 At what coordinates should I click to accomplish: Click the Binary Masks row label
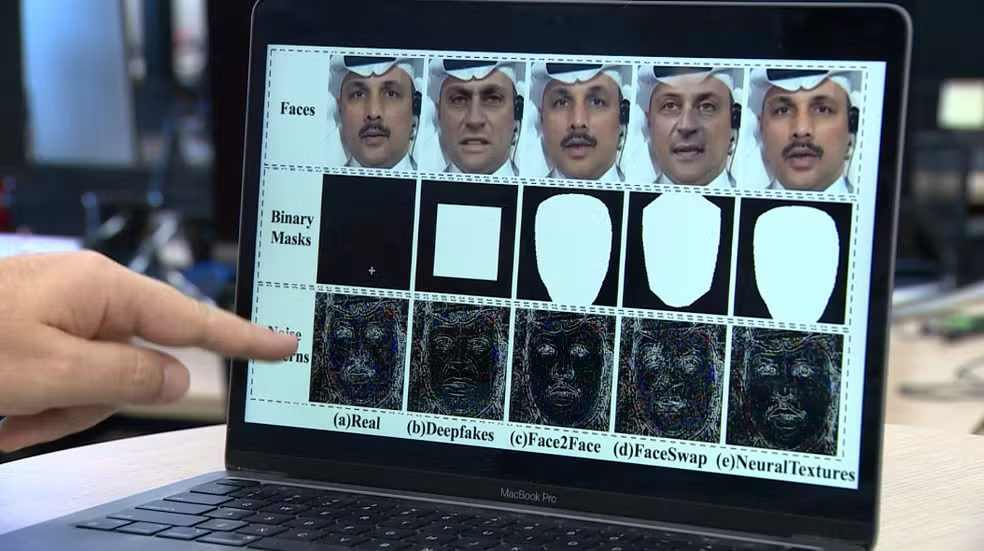click(x=291, y=228)
